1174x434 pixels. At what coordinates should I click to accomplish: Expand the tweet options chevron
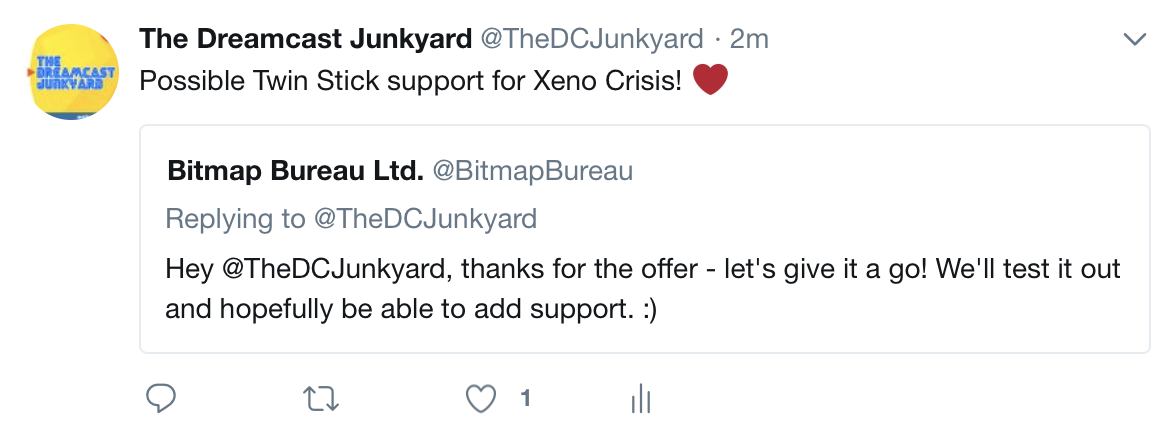(x=1134, y=40)
